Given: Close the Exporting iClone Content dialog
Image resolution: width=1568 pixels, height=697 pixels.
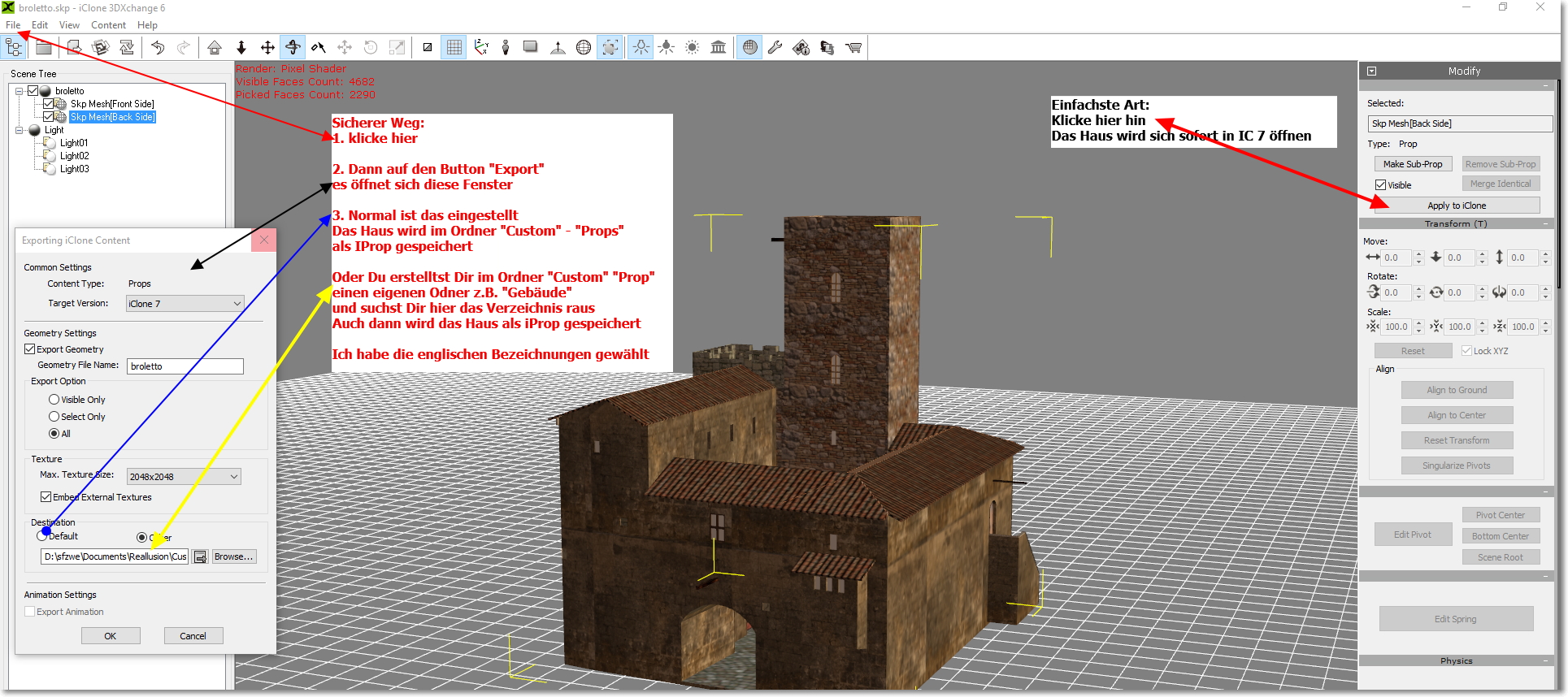Looking at the screenshot, I should [x=264, y=240].
